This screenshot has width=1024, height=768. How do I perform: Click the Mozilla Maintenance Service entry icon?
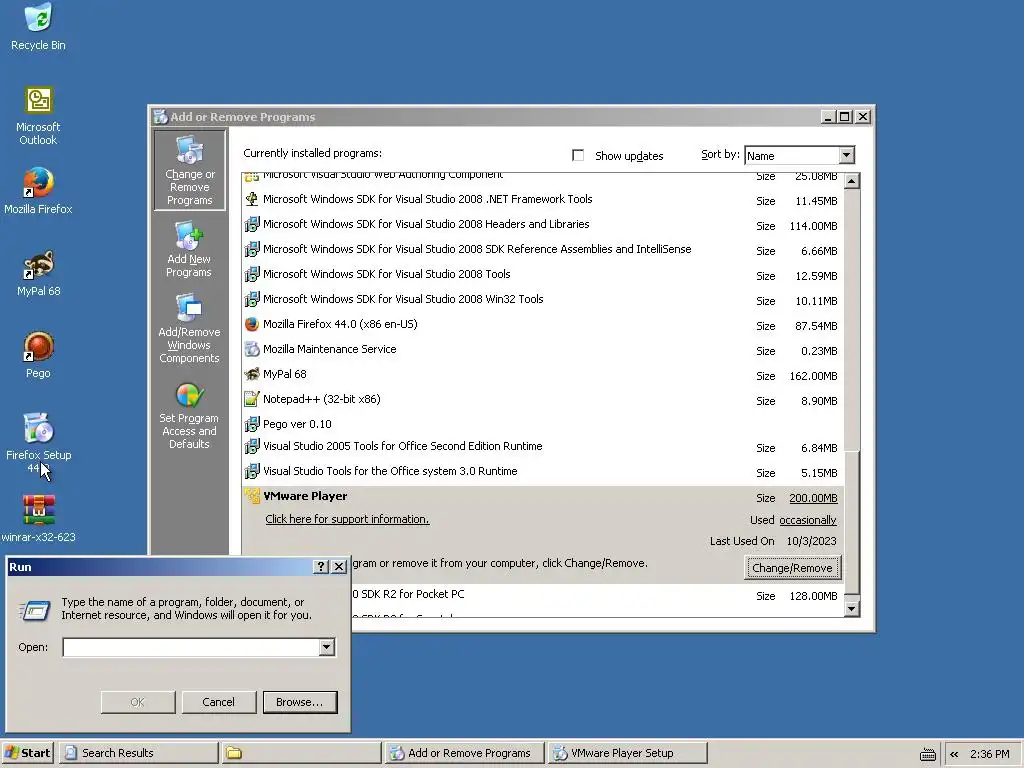tap(251, 349)
